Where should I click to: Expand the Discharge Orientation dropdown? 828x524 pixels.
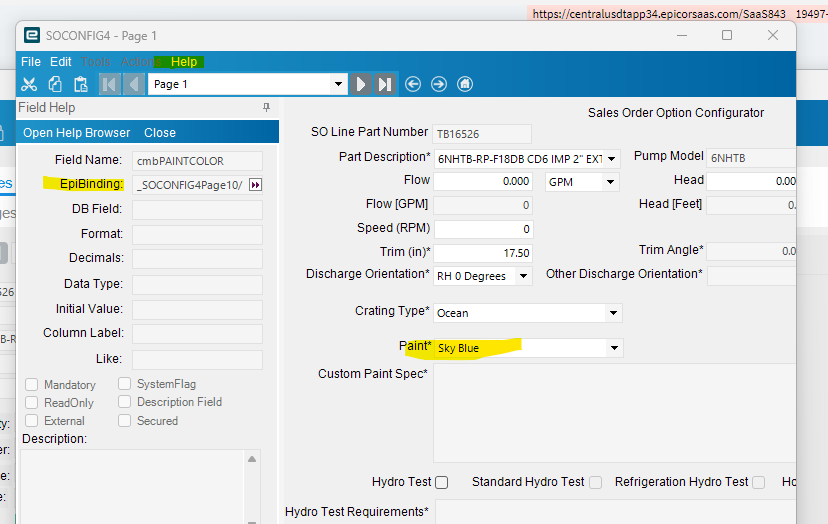[523, 276]
